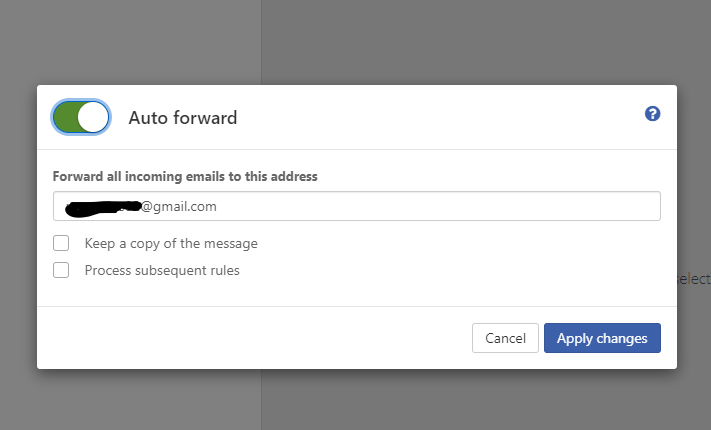
Task: Click the blacked-out part of the email address
Action: (103, 208)
